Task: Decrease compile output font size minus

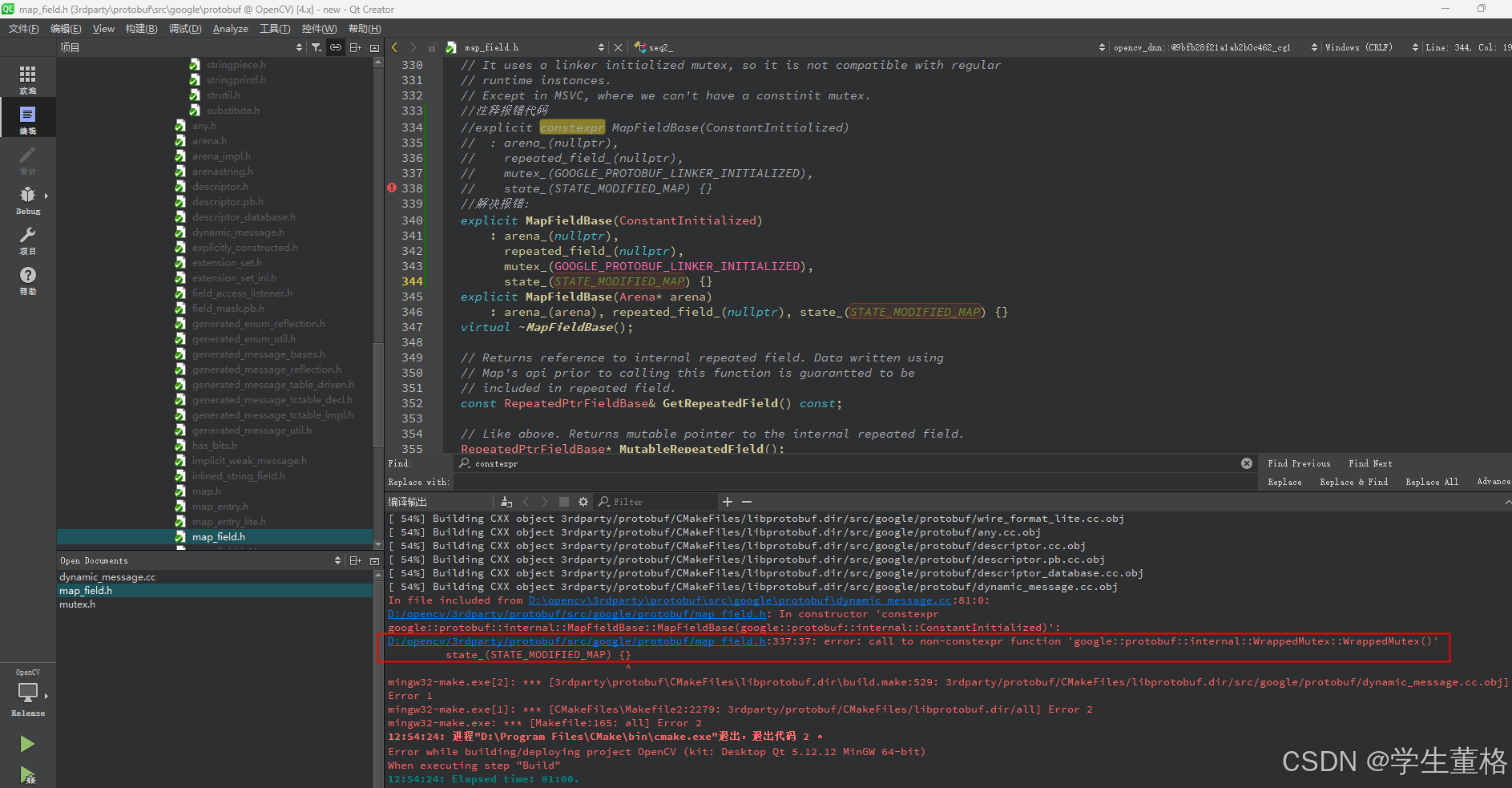Action: (747, 502)
